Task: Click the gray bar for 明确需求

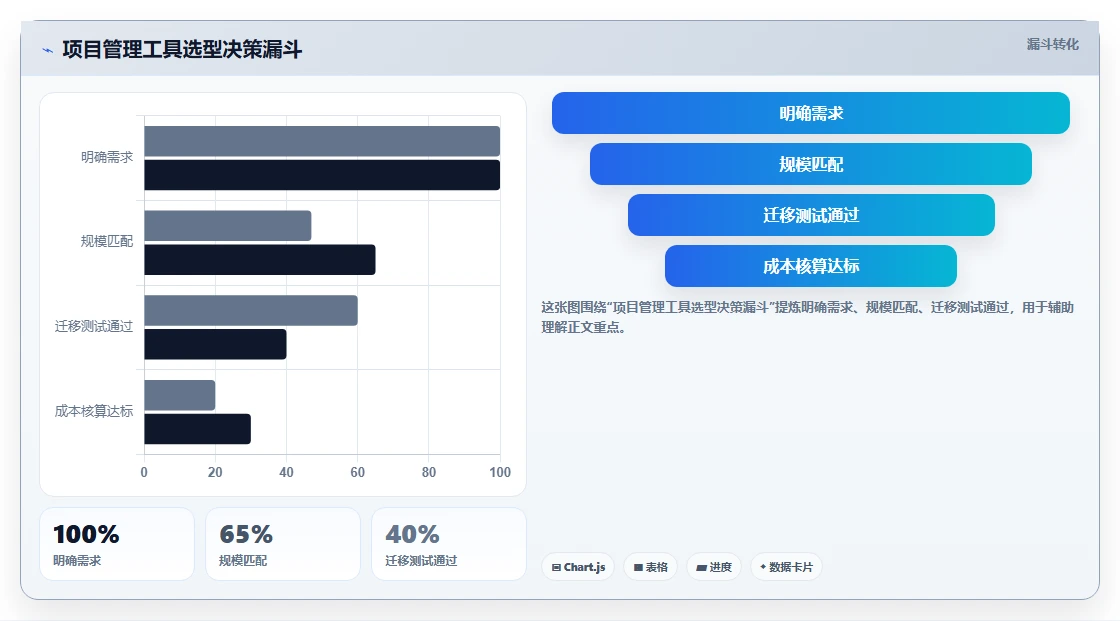Action: tap(322, 141)
